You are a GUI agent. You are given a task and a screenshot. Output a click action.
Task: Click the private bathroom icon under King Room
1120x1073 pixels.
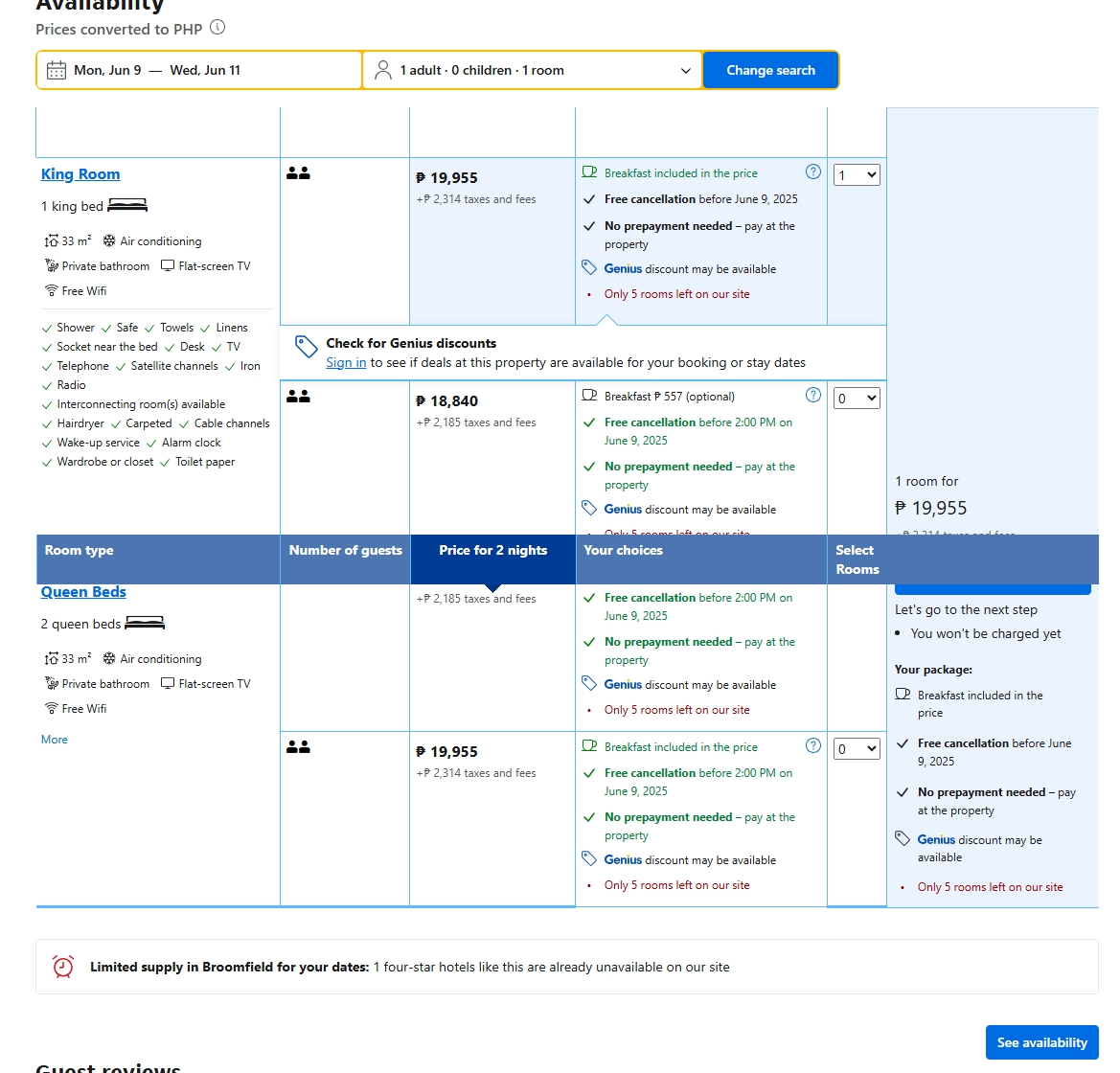click(52, 265)
